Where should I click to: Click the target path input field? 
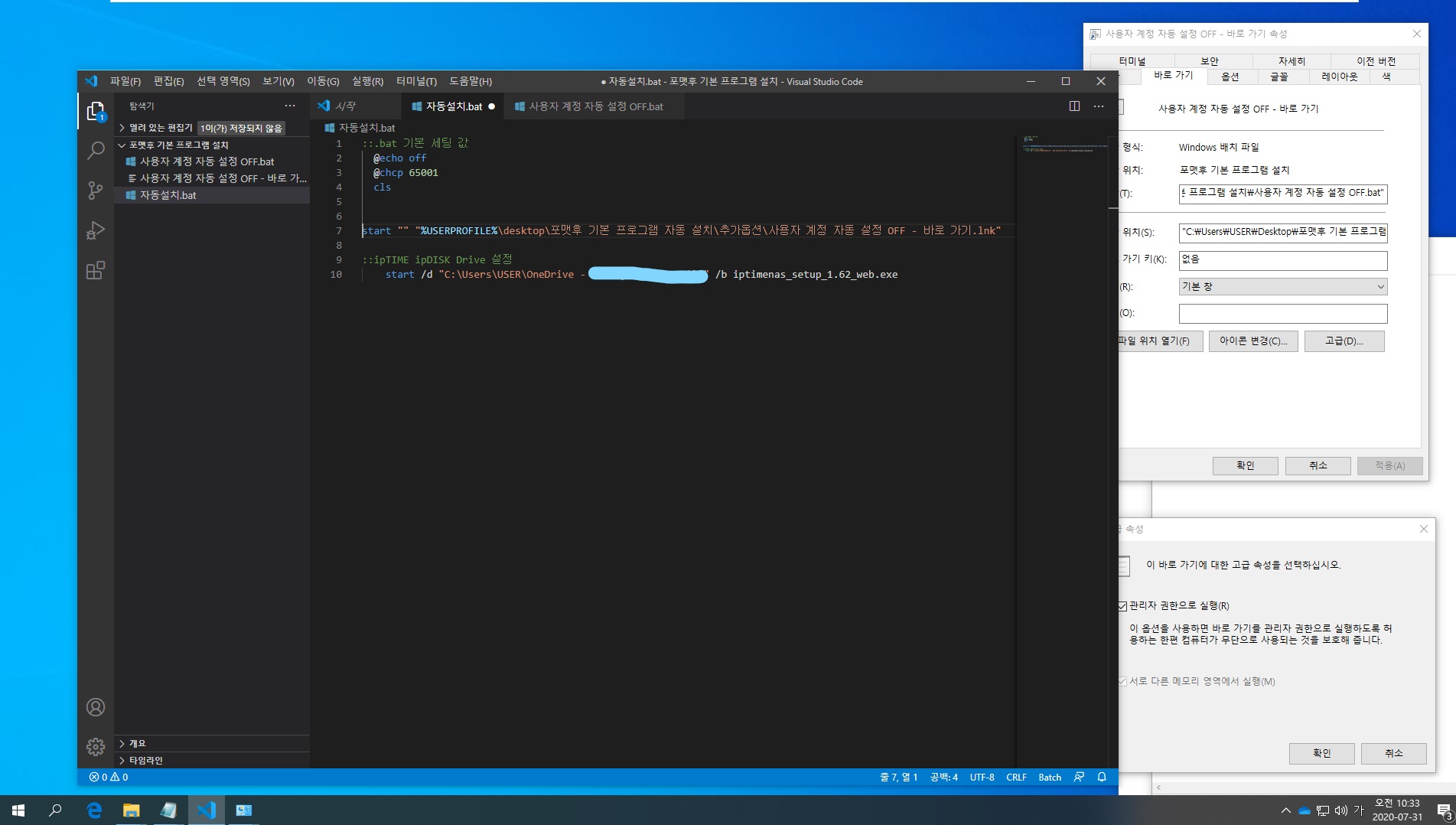[x=1282, y=194]
